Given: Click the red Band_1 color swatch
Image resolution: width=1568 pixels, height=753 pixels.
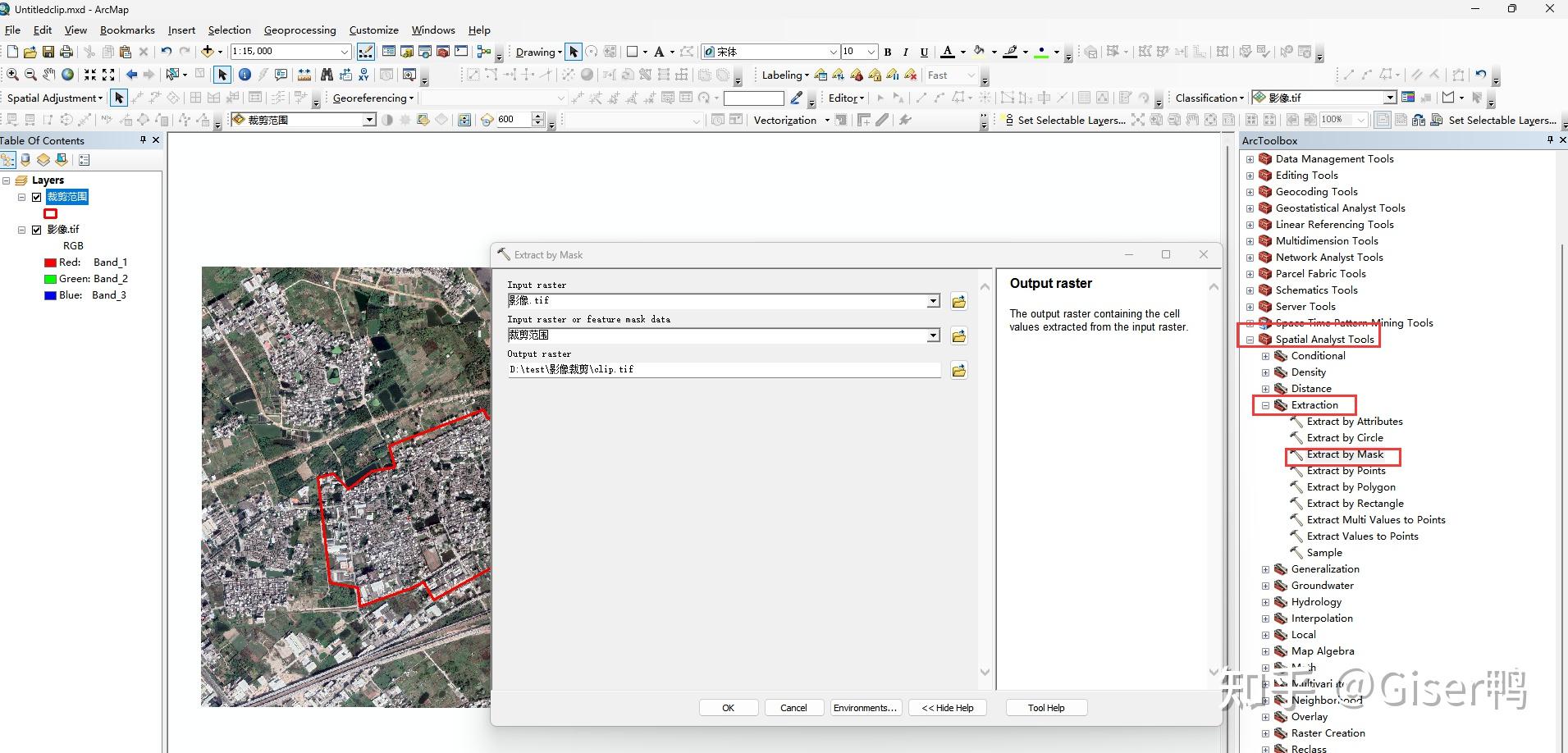Looking at the screenshot, I should [50, 262].
